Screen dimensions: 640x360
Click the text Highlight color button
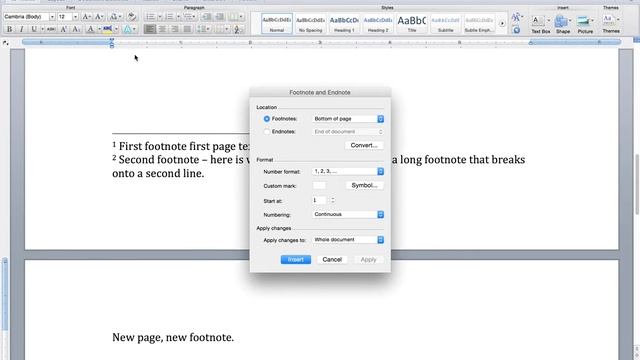pyautogui.click(x=107, y=29)
